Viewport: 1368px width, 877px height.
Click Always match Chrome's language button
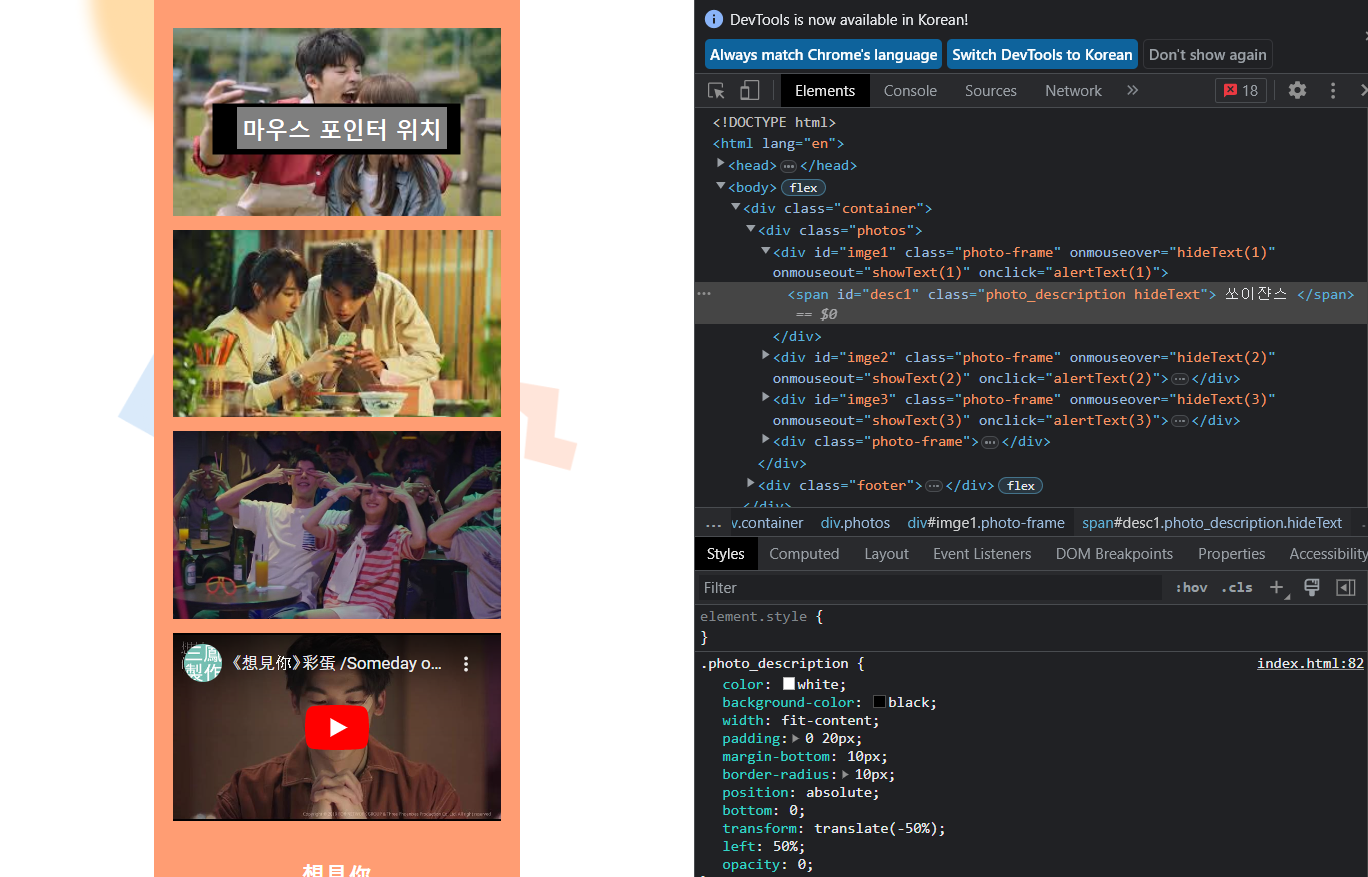point(823,55)
